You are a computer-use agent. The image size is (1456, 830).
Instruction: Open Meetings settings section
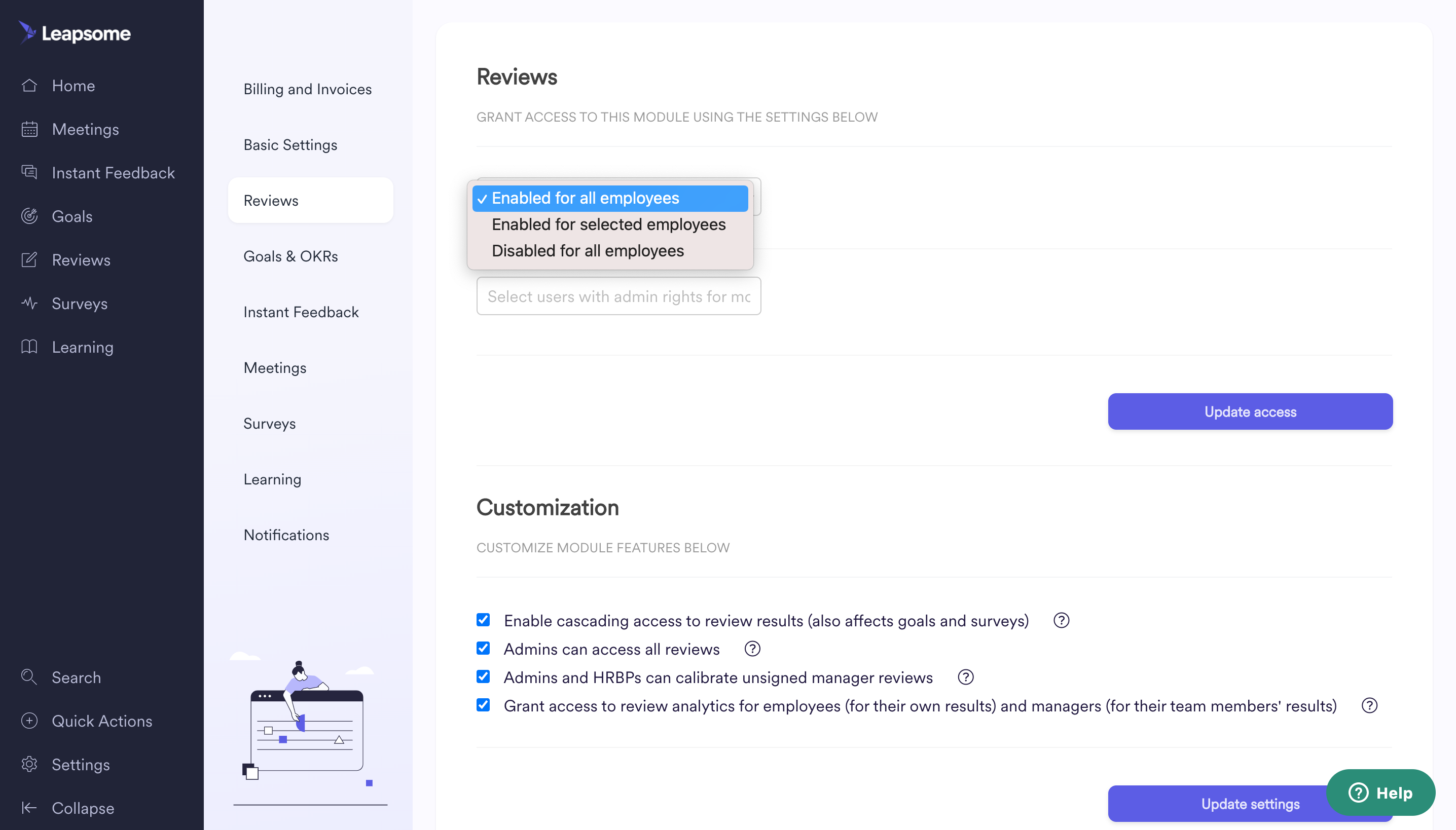tap(275, 368)
